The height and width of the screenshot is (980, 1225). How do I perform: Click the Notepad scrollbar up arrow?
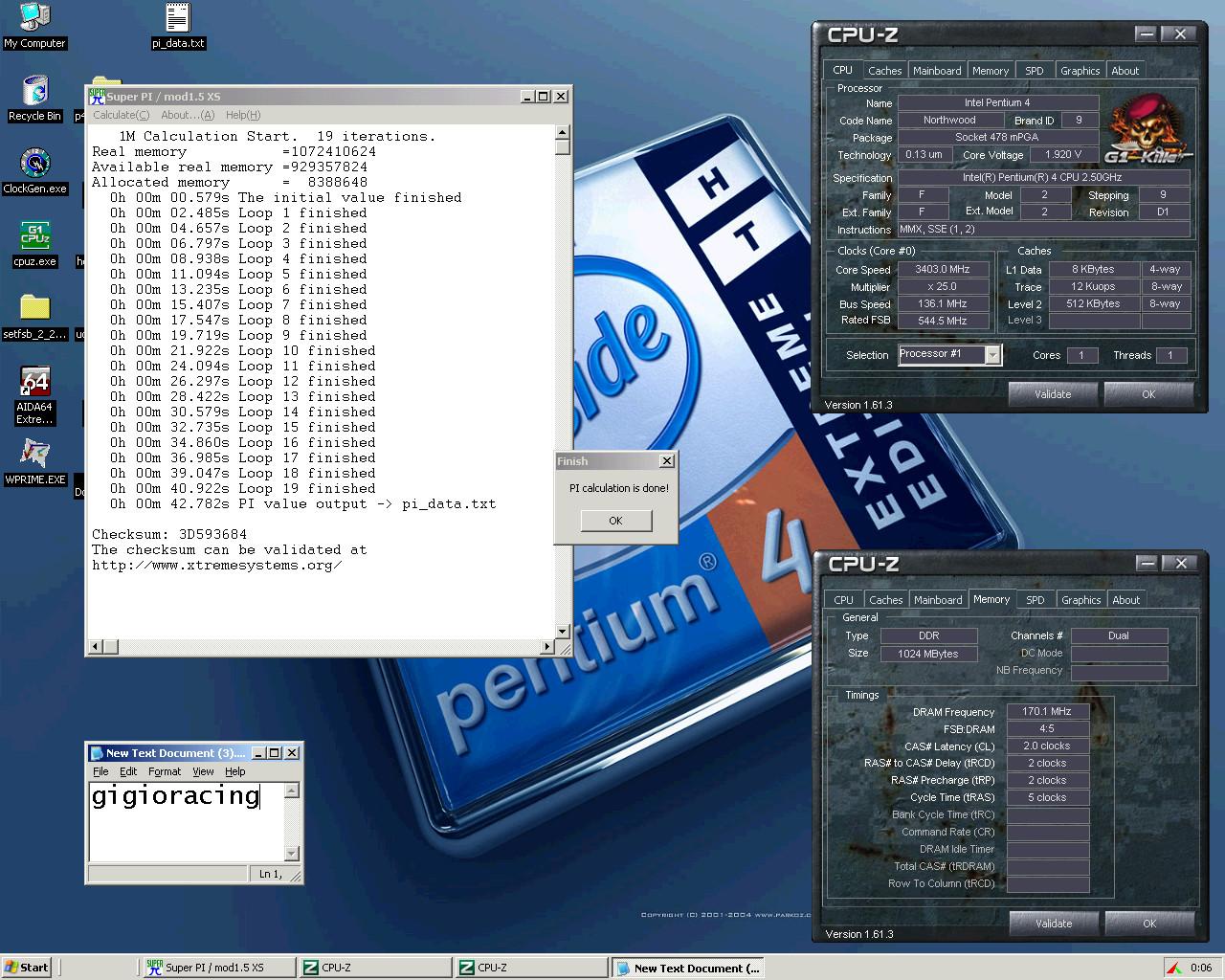pyautogui.click(x=292, y=791)
